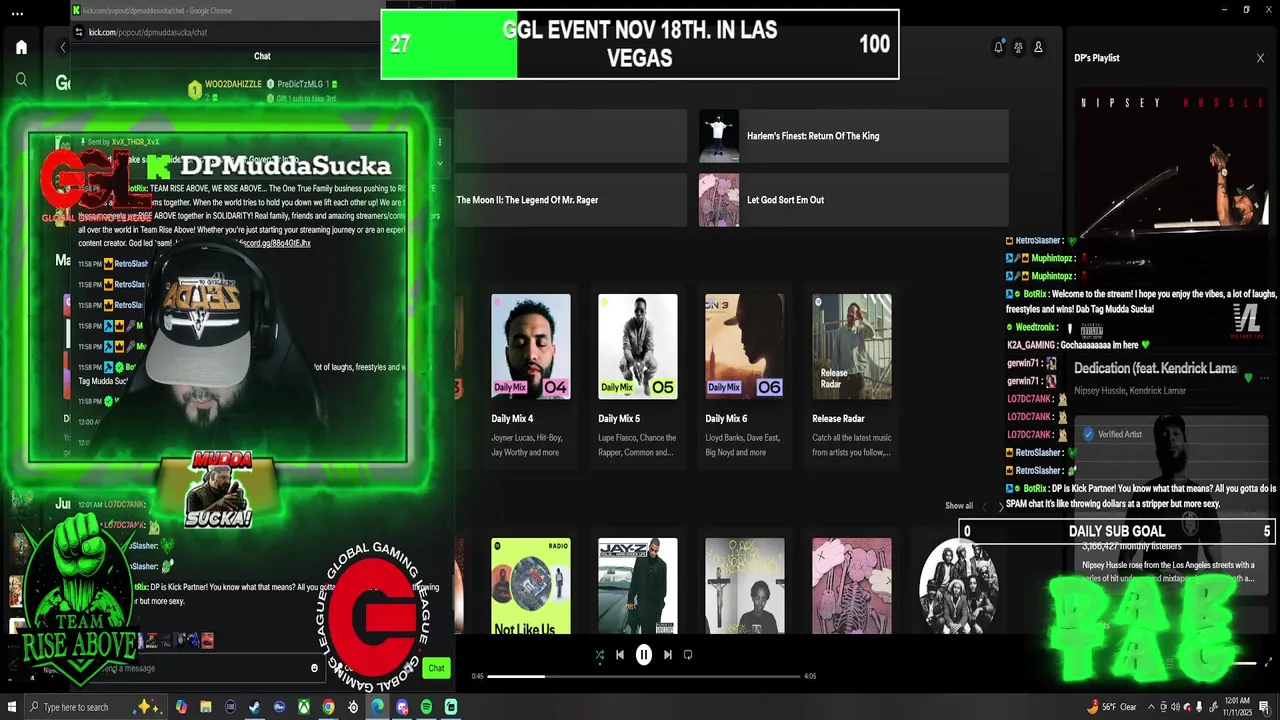The height and width of the screenshot is (720, 1280).
Task: Open the Xbox app from the taskbar
Action: [x=303, y=707]
